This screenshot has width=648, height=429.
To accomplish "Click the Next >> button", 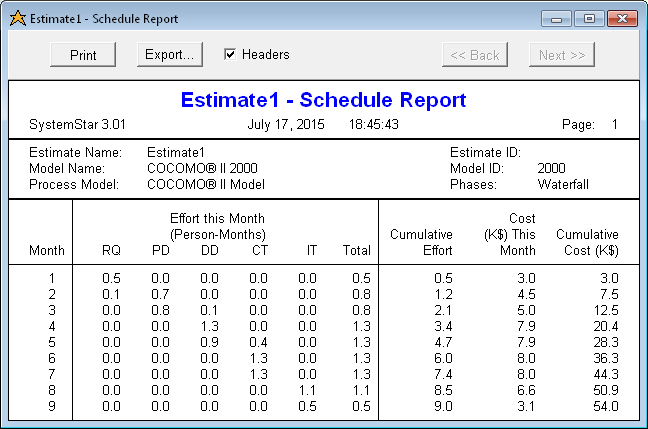I will point(562,55).
